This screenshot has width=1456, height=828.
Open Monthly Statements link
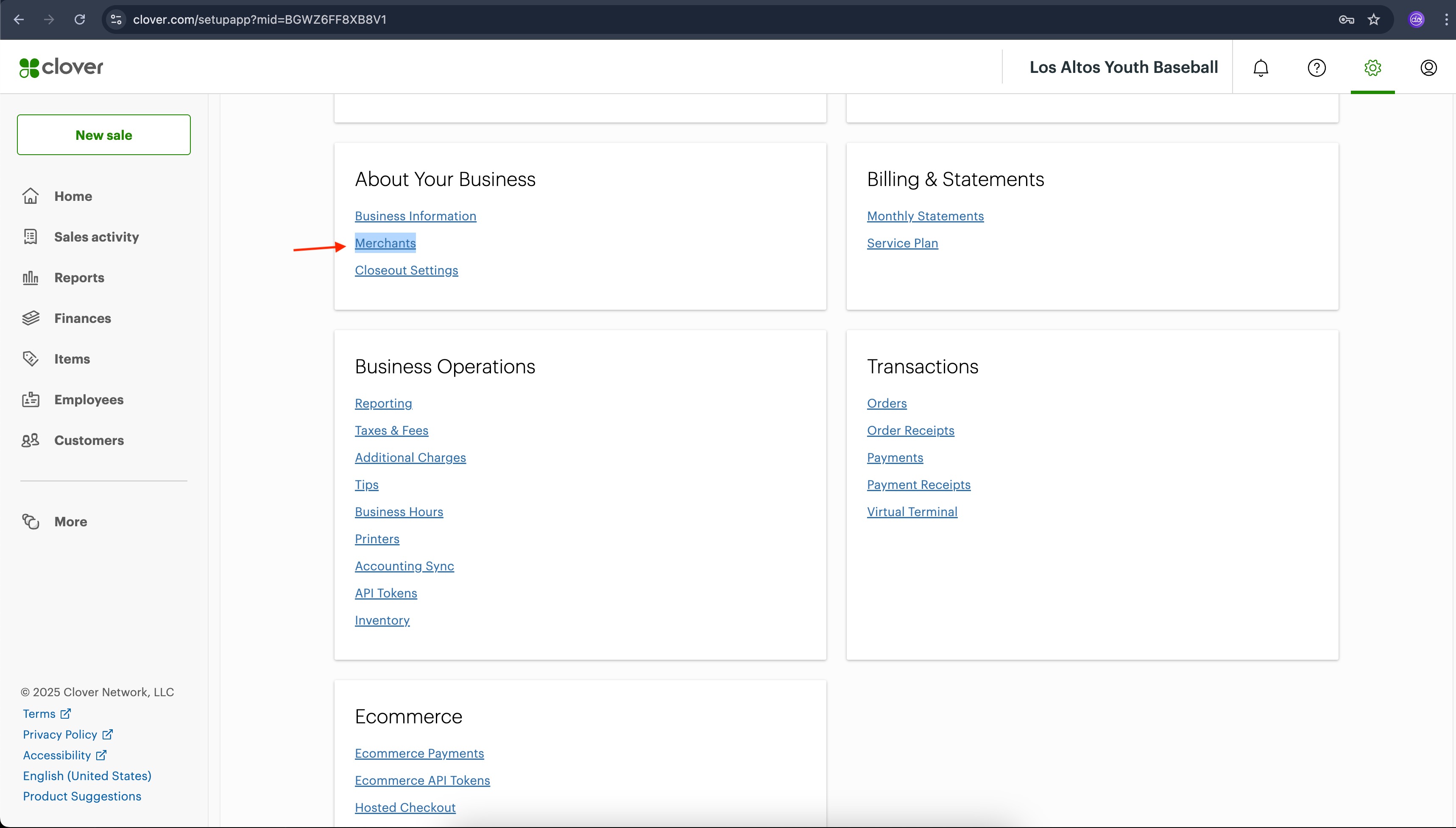coord(925,216)
